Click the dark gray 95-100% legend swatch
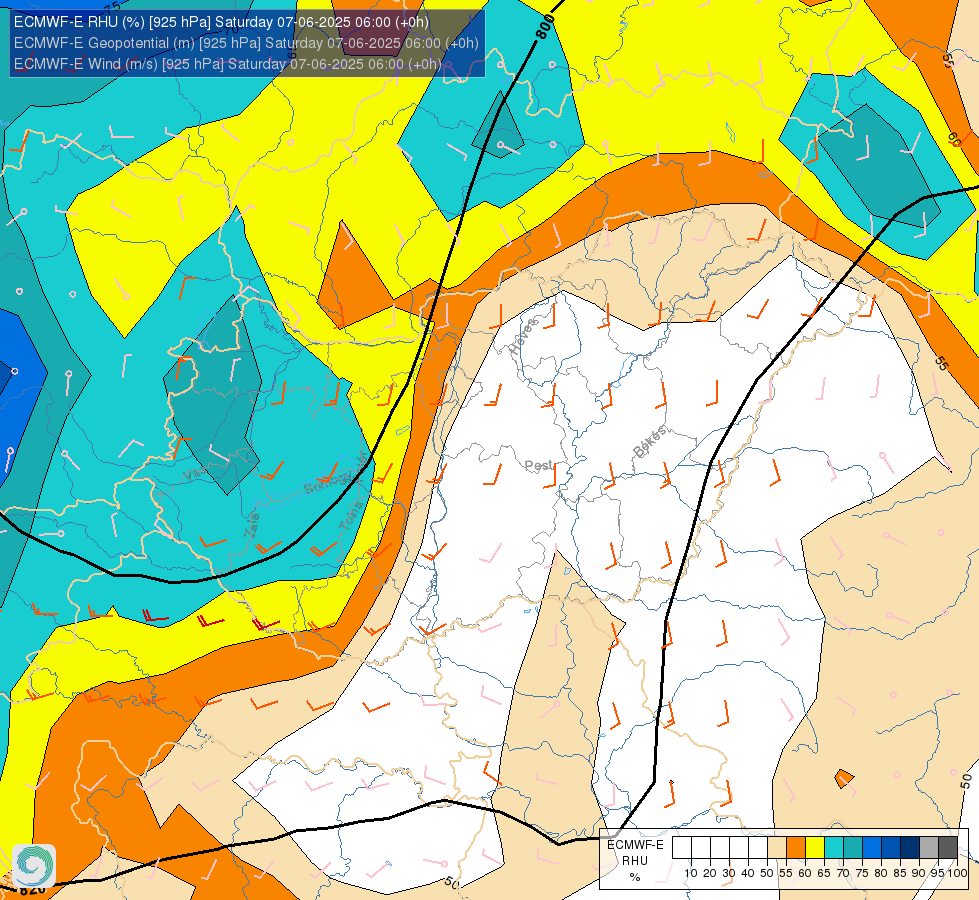Screen dimensions: 979x900 click(x=948, y=848)
